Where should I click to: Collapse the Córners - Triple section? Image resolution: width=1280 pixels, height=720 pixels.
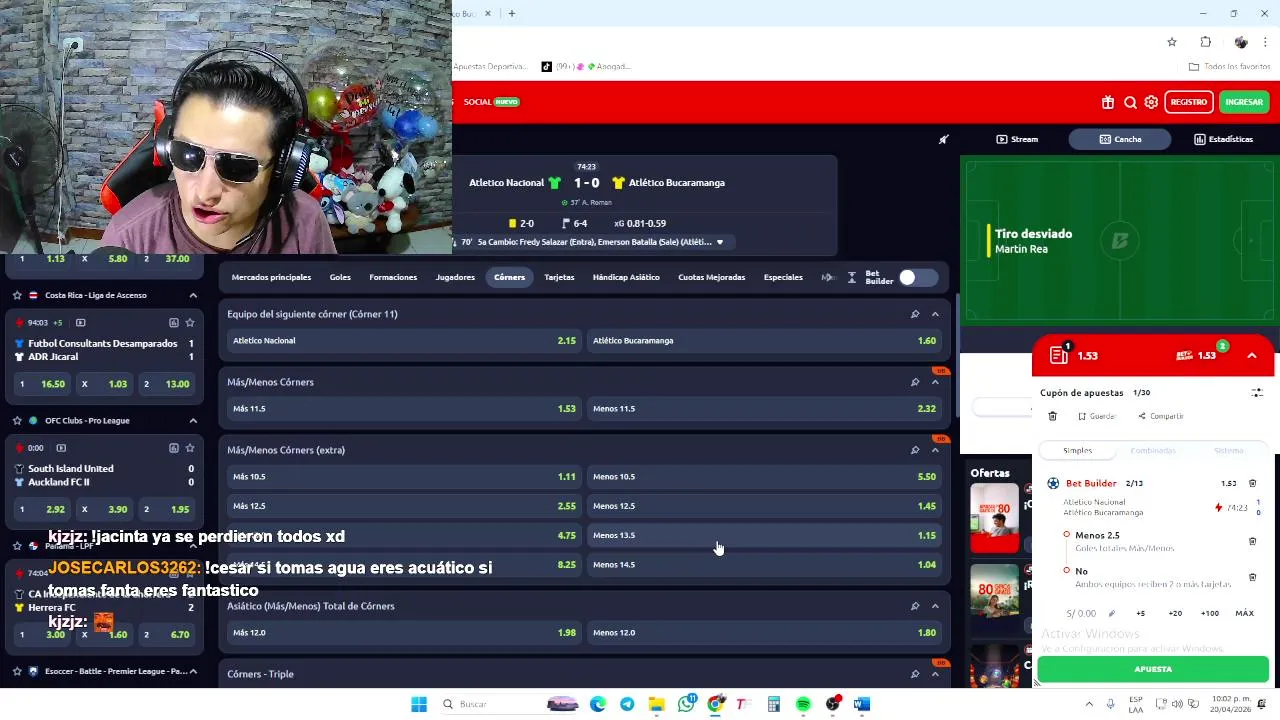pos(935,674)
